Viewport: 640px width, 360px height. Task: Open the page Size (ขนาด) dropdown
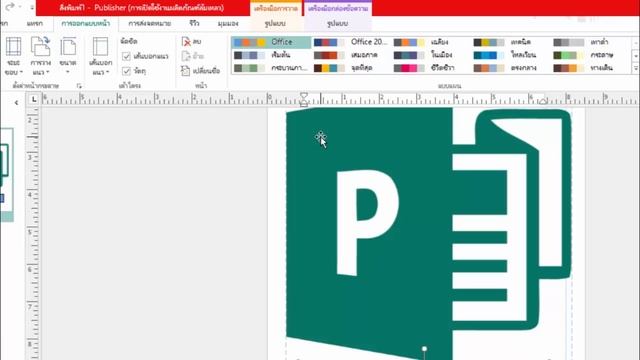68,56
